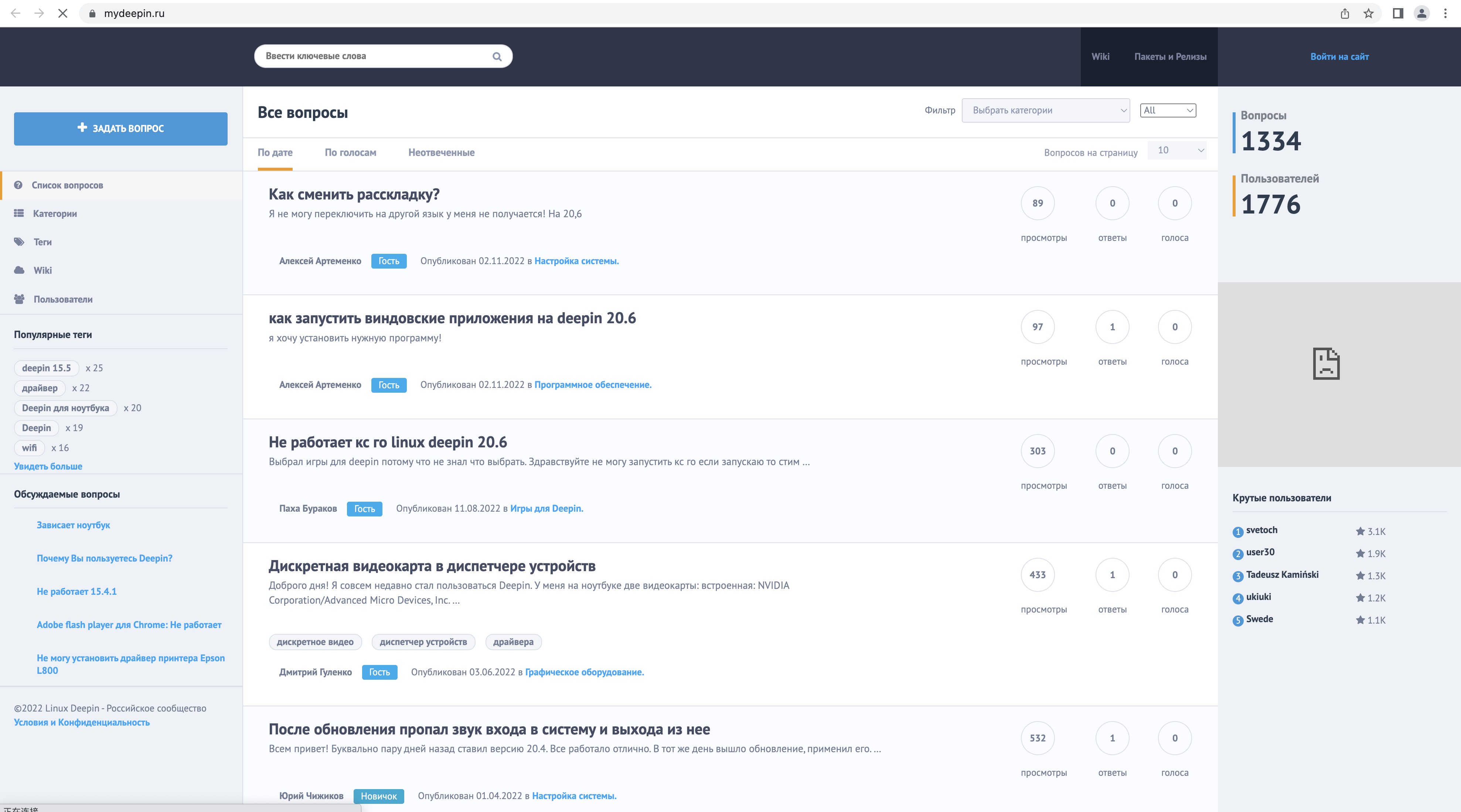This screenshot has width=1461, height=812.
Task: Switch to По голосам tab
Action: click(350, 153)
